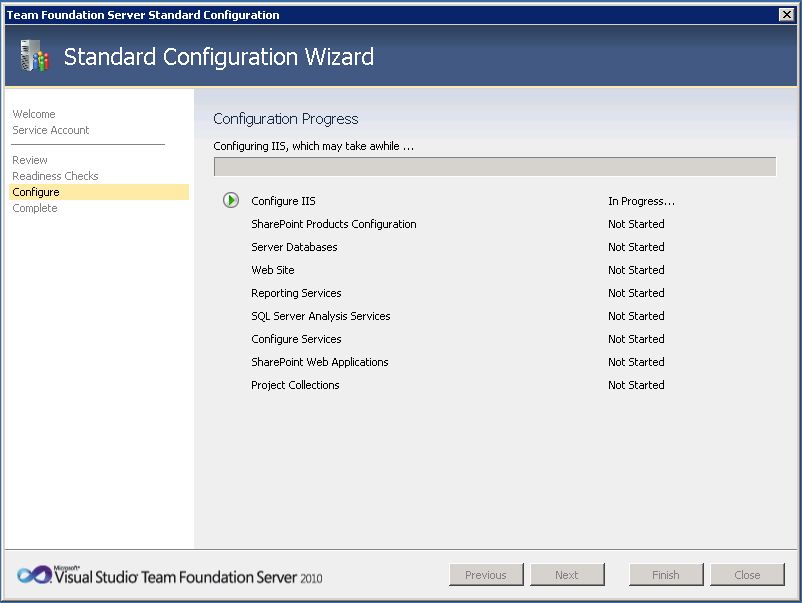Click the Close button at the bottom
Screen dimensions: 802x603
[x=748, y=574]
